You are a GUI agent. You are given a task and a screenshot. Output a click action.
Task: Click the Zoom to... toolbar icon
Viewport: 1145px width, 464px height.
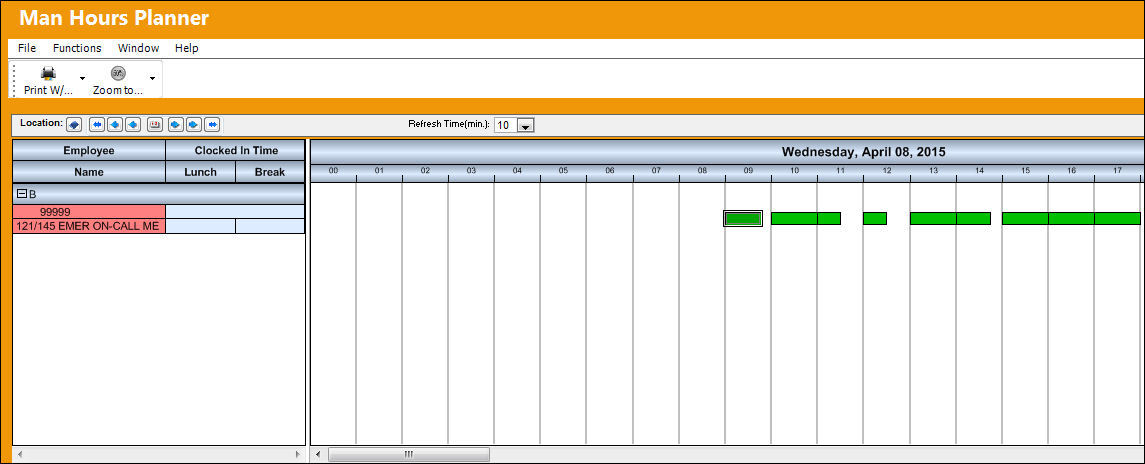118,73
